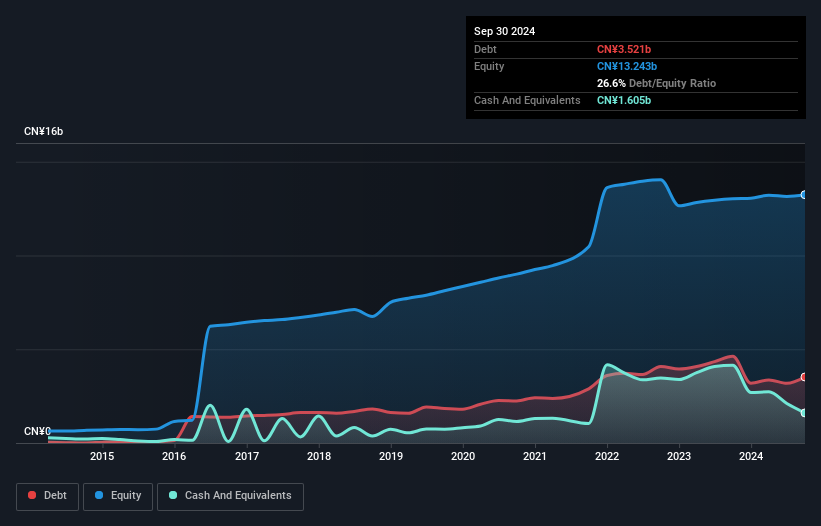Click the Equity row label in tooltip

[489, 66]
